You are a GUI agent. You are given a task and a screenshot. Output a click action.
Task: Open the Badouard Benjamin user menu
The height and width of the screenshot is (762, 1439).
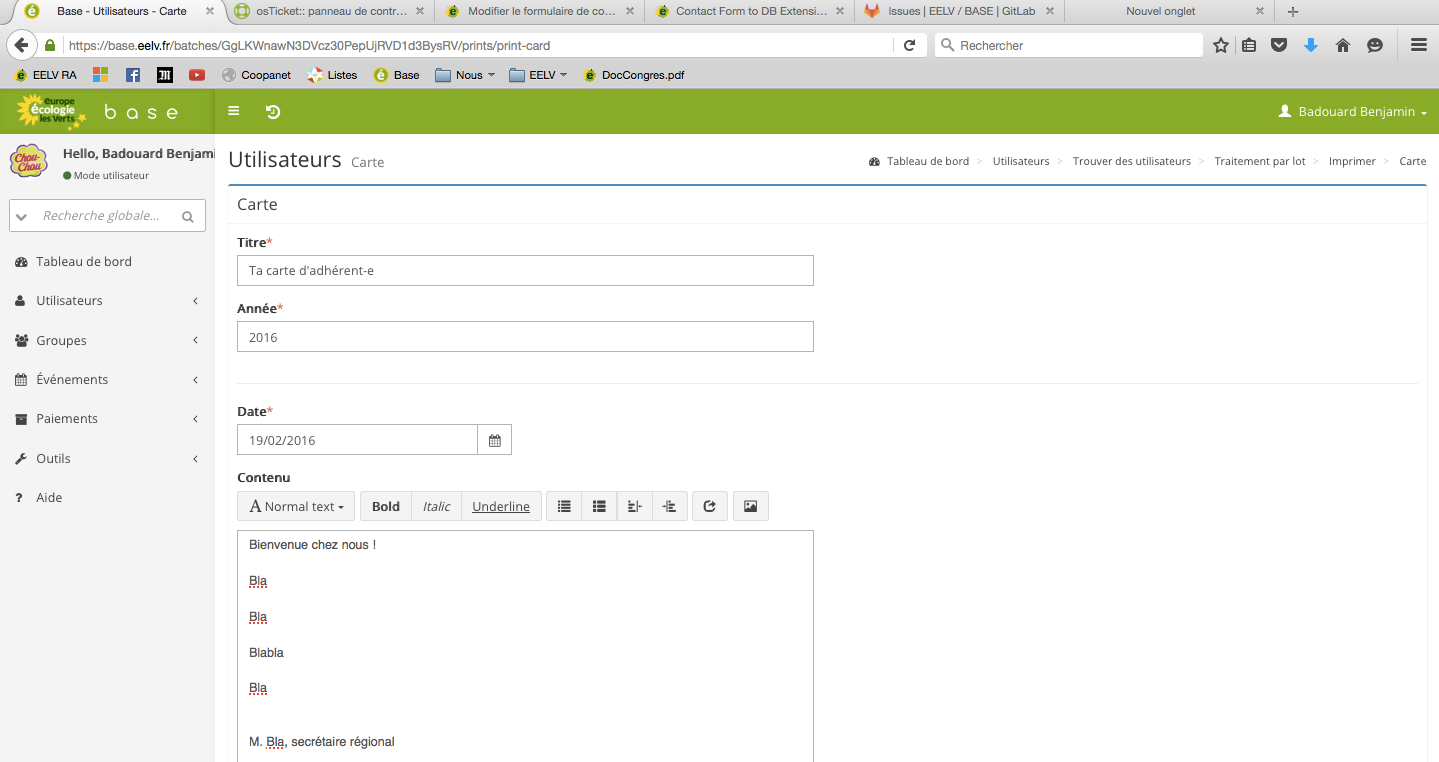[1353, 112]
